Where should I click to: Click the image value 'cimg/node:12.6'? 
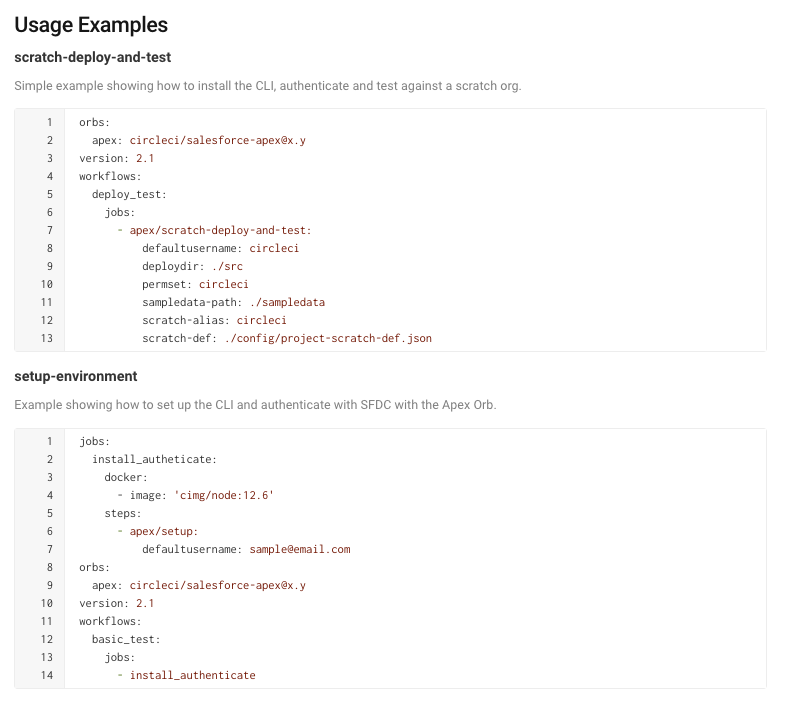tap(224, 495)
